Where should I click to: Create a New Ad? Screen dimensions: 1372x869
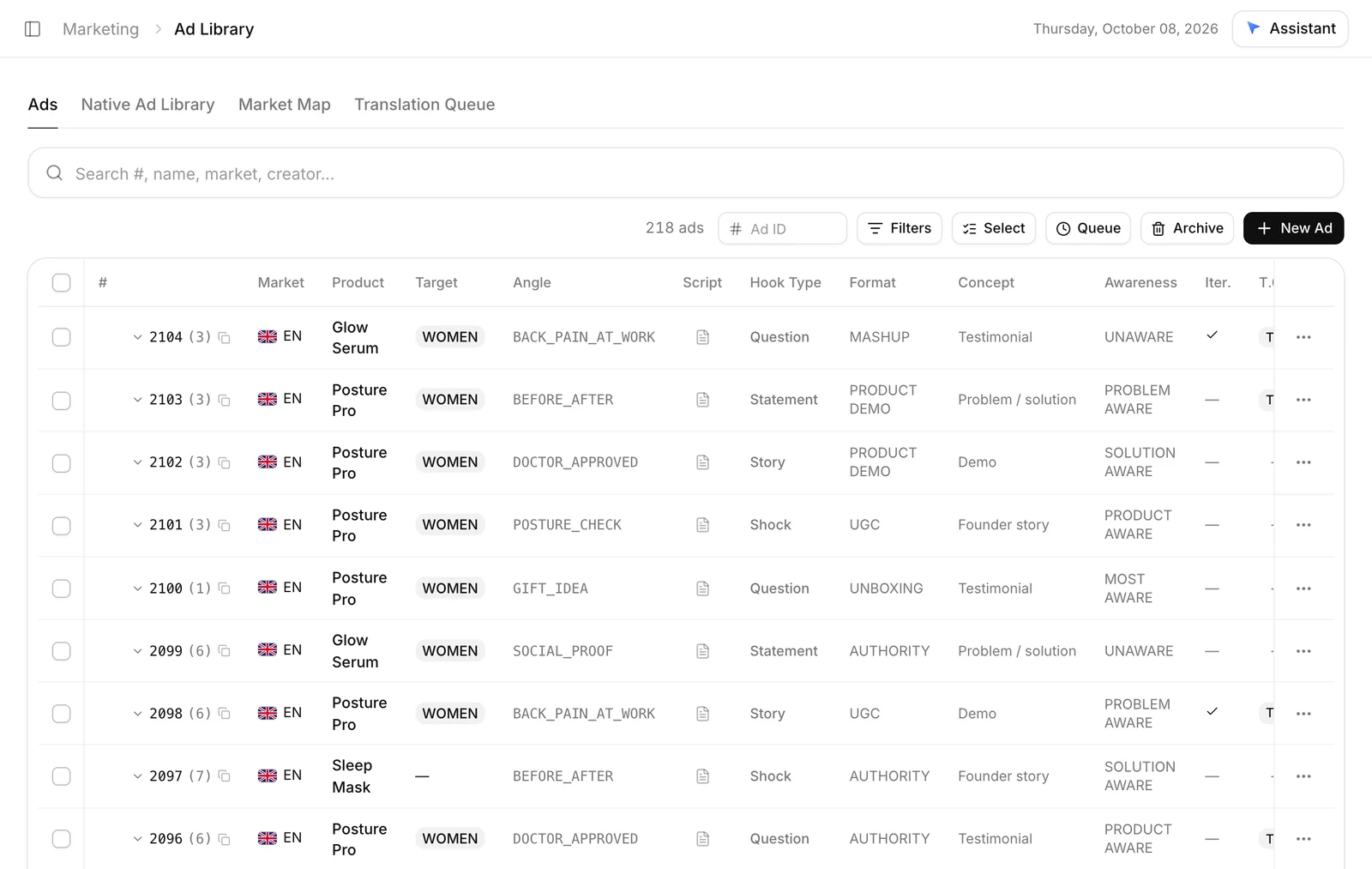coord(1293,228)
